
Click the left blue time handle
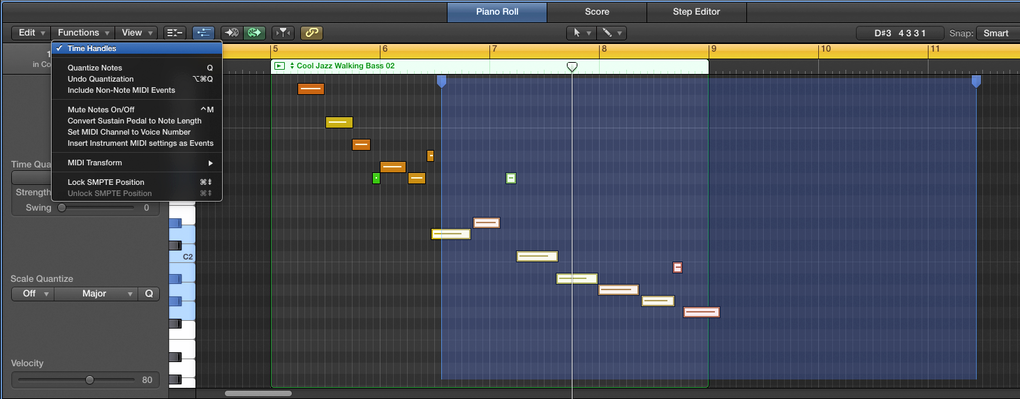point(441,81)
